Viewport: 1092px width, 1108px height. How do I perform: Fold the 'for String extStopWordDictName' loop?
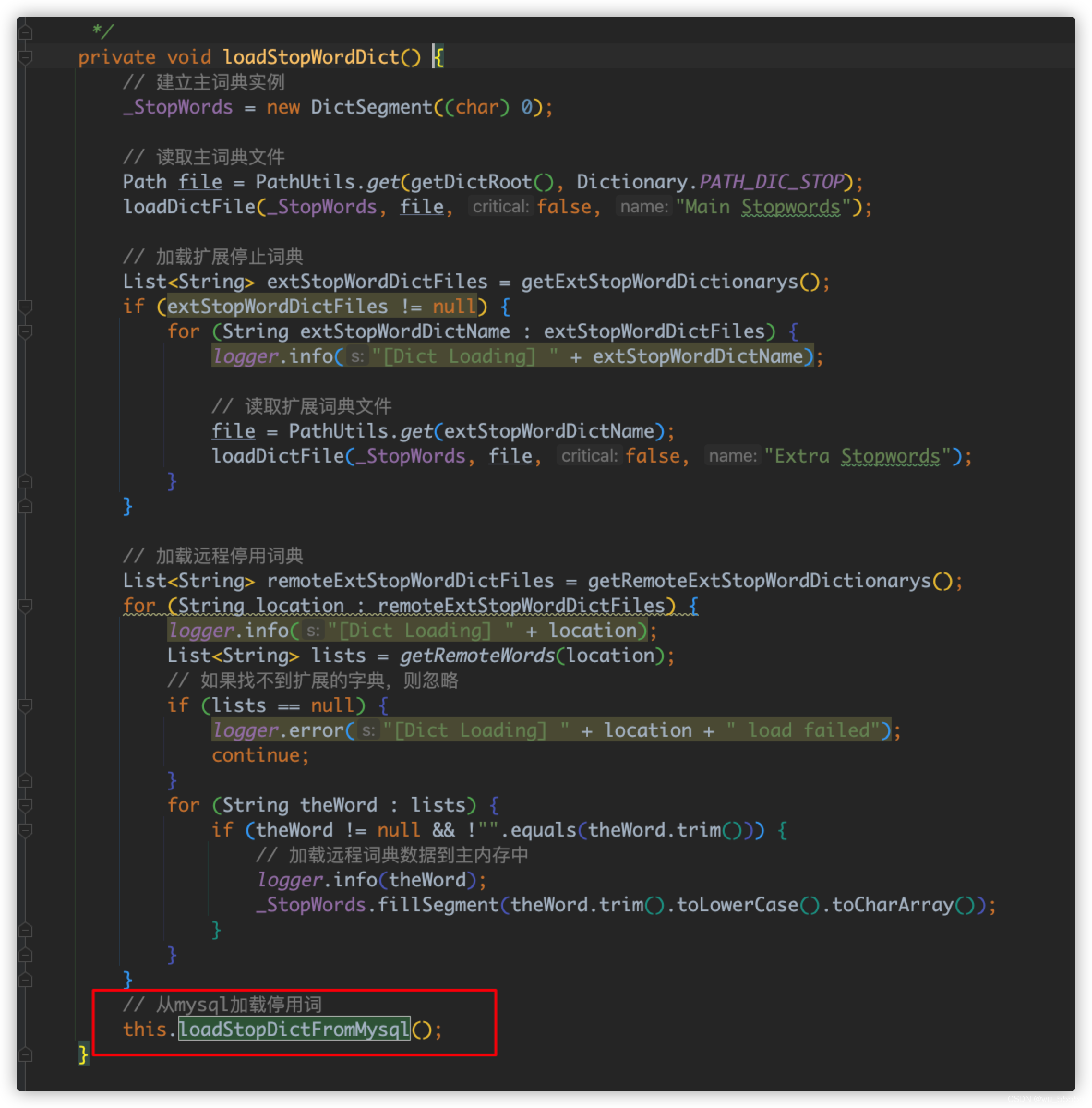pos(25,332)
